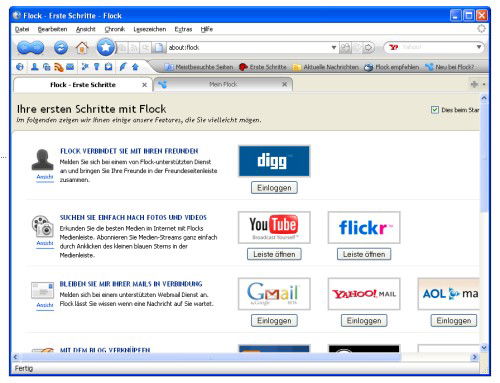Open the Ansicht menu in the menu bar

pyautogui.click(x=86, y=29)
